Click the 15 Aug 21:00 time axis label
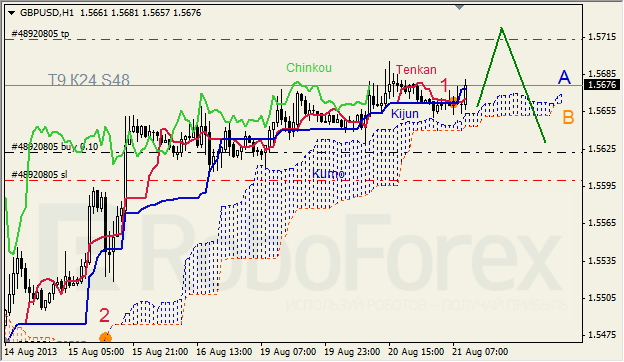The image size is (624, 362). [x=160, y=352]
